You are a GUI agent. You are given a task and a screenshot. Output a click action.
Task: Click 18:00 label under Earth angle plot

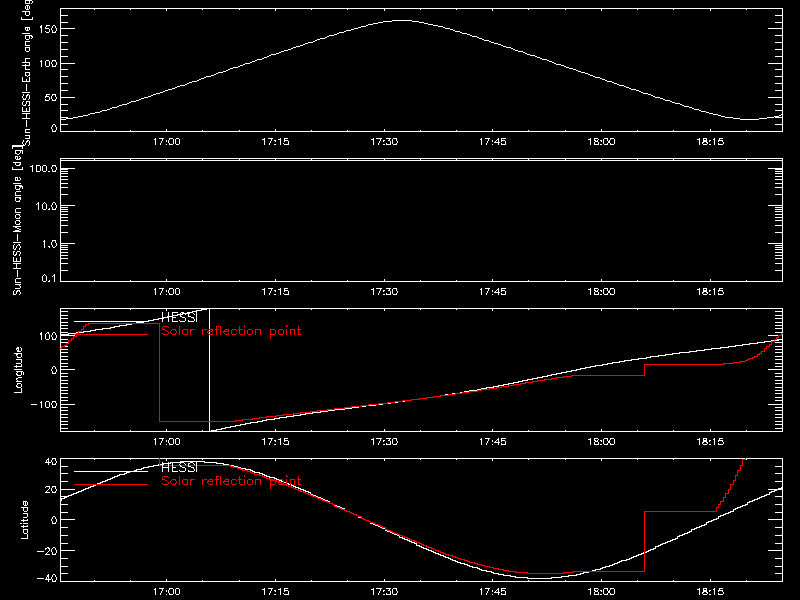click(602, 142)
